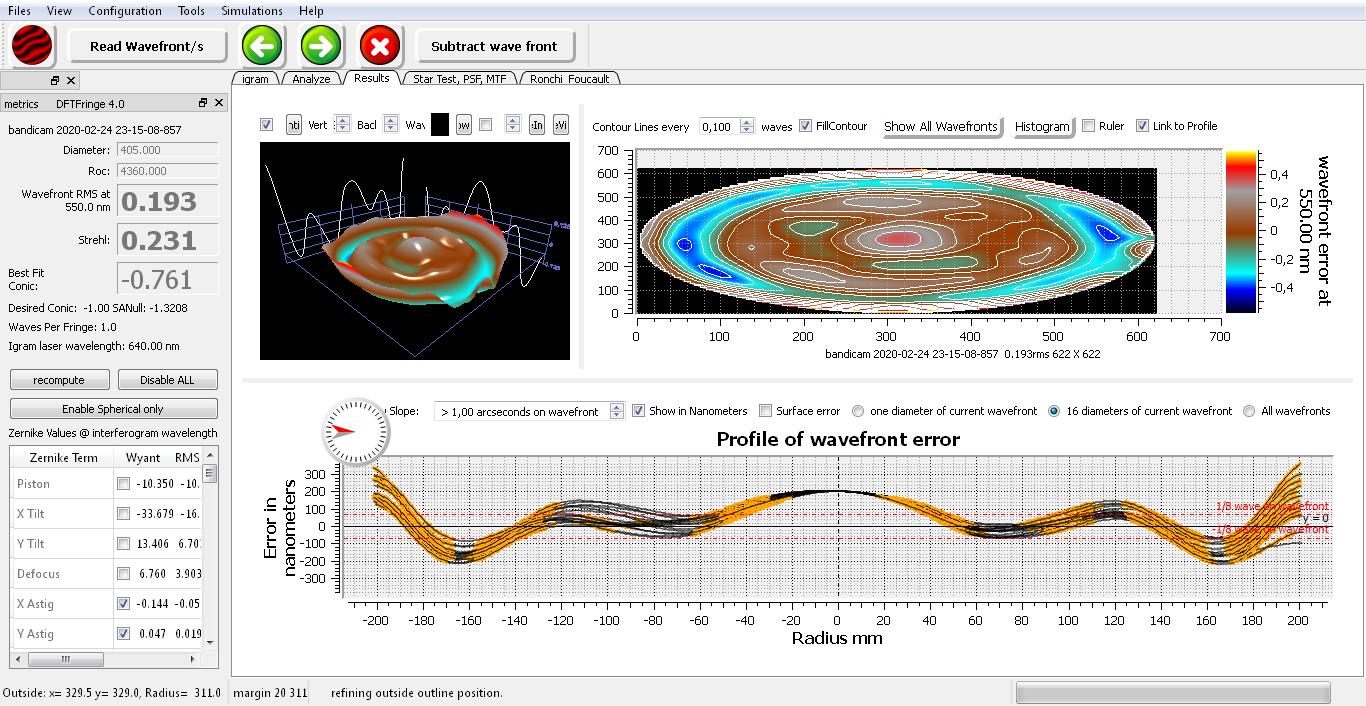Go to previous wavefront with green left arrow
Screen dimensions: 1366x706
pyautogui.click(x=263, y=46)
